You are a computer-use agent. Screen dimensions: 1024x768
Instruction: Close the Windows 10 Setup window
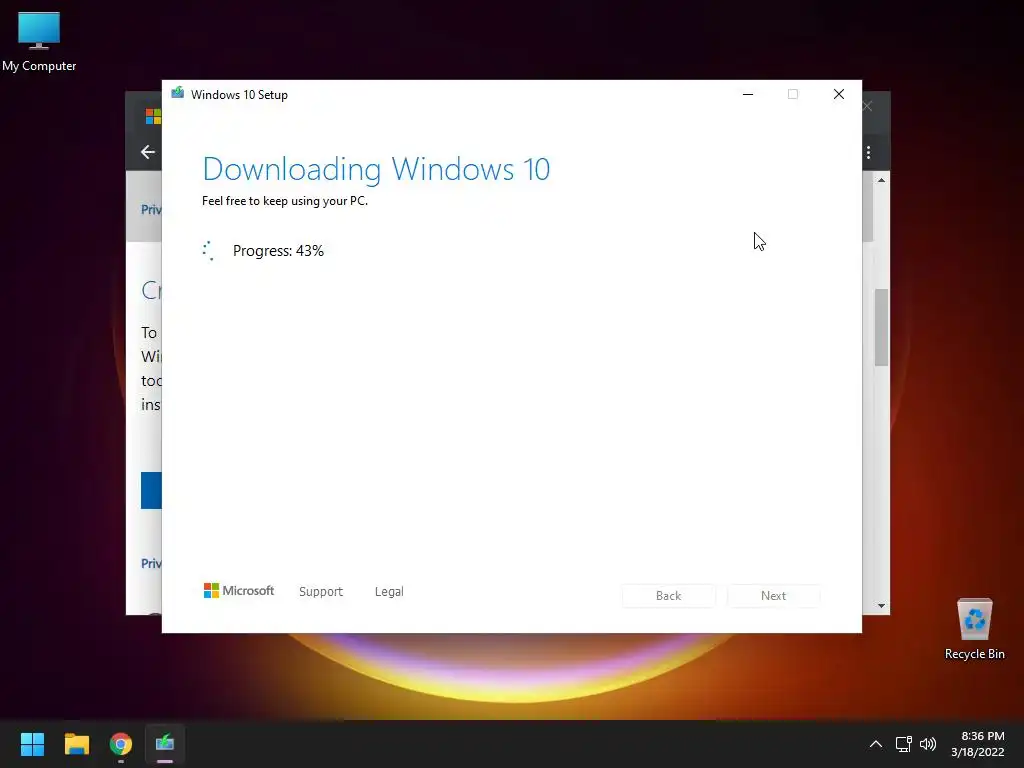(839, 95)
